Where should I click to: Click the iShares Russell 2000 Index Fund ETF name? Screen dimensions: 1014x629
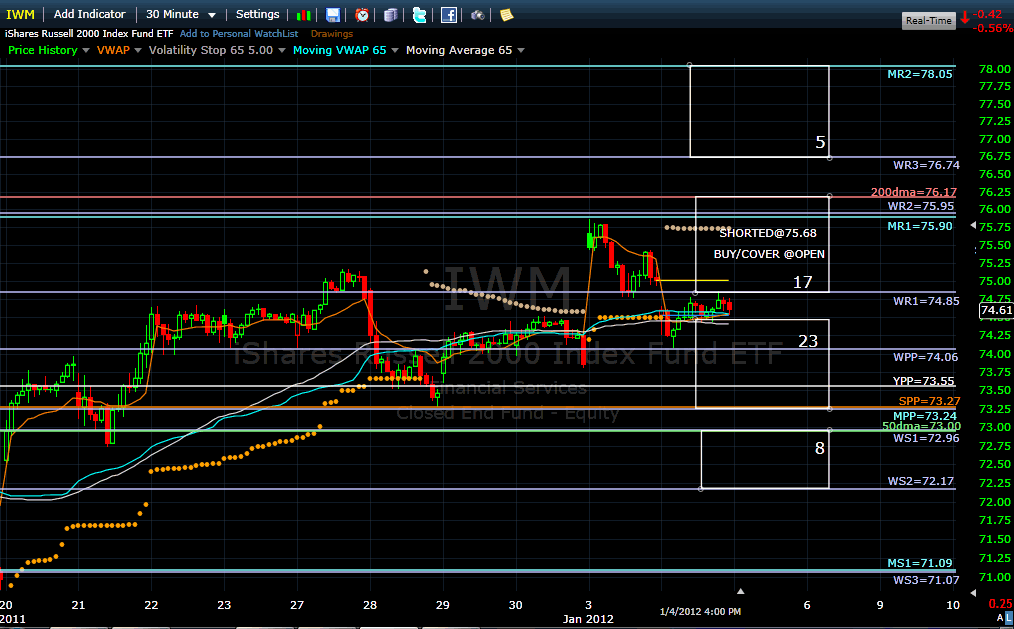pos(89,34)
